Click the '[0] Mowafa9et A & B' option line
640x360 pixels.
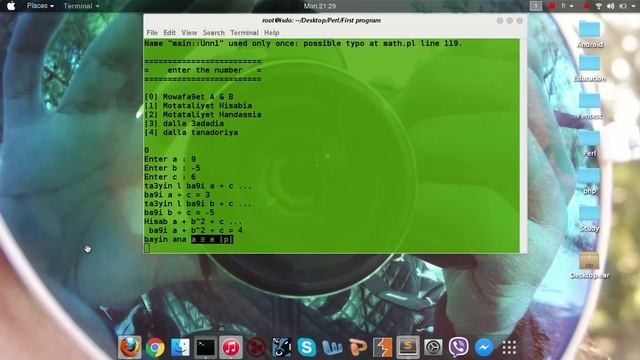pos(189,97)
